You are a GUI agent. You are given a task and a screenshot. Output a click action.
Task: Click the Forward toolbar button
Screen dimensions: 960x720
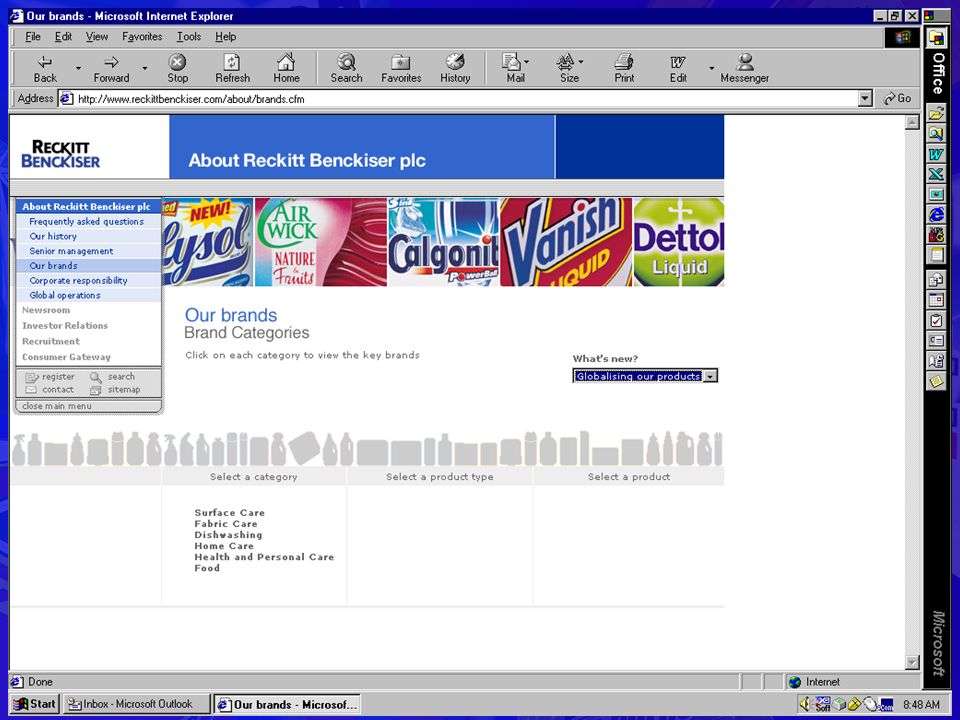pos(111,68)
